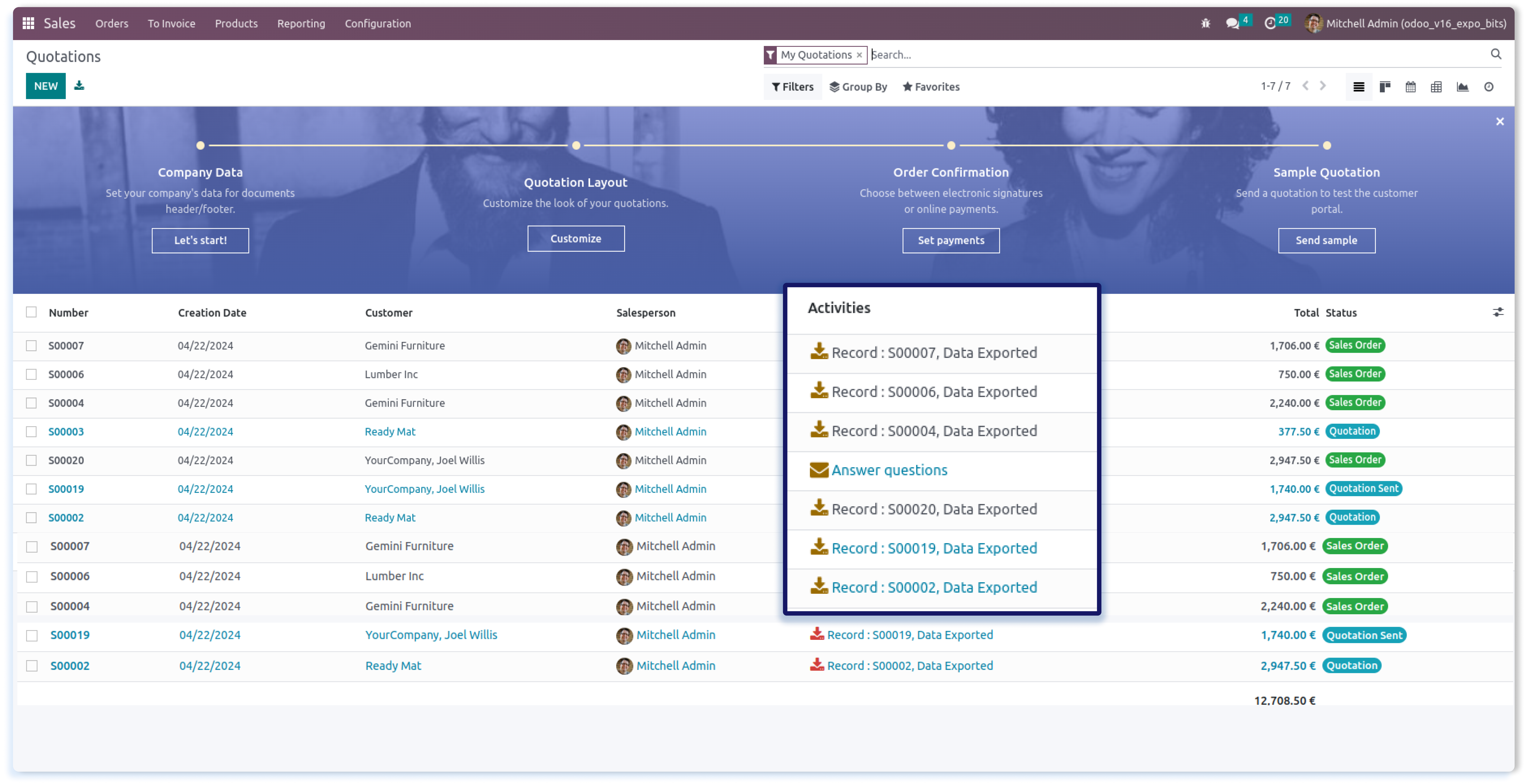The image size is (1524, 784).
Task: Open optional columns adjust icon
Action: coord(1497,312)
